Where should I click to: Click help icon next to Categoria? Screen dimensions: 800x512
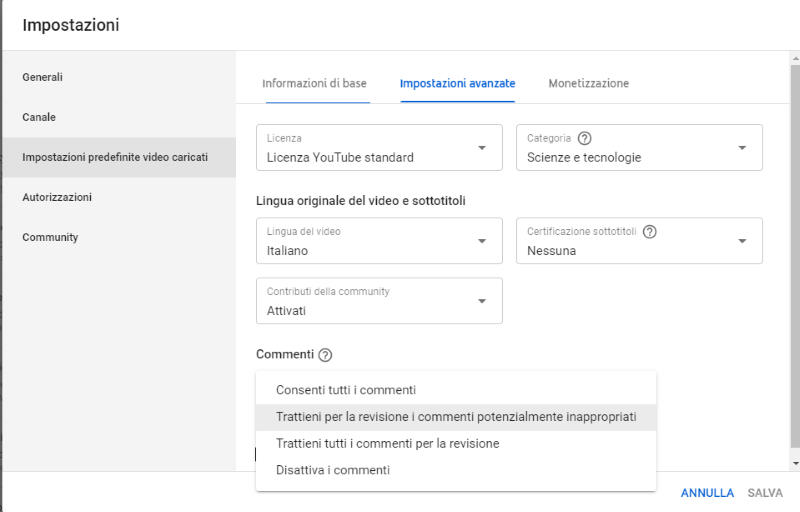coord(585,138)
